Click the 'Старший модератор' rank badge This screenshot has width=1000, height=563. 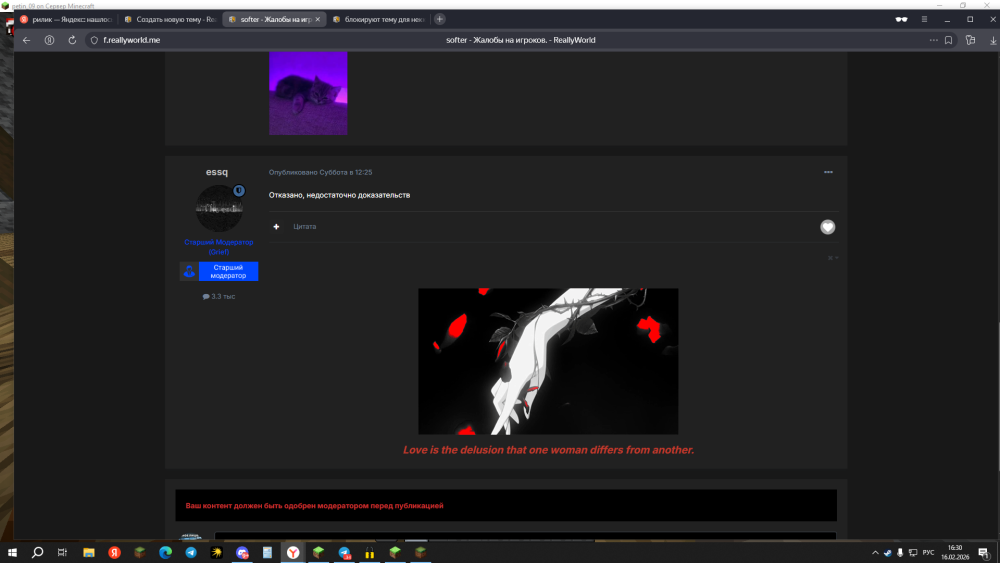pos(219,272)
